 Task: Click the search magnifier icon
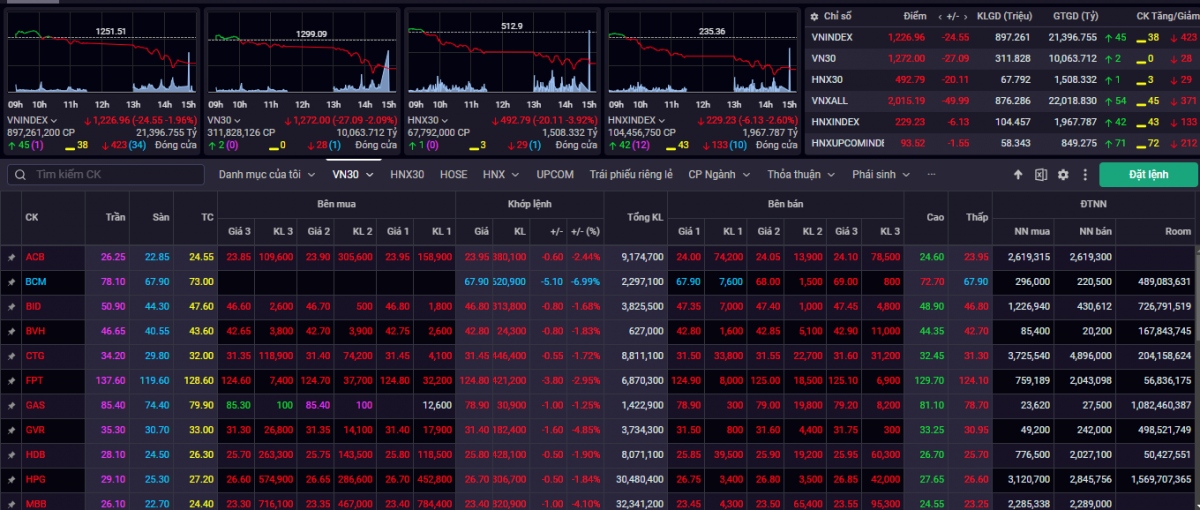tap(20, 174)
